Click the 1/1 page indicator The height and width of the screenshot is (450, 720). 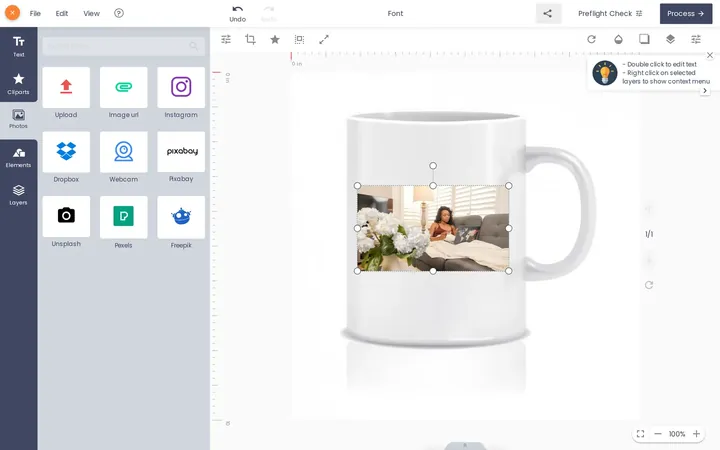coord(649,234)
